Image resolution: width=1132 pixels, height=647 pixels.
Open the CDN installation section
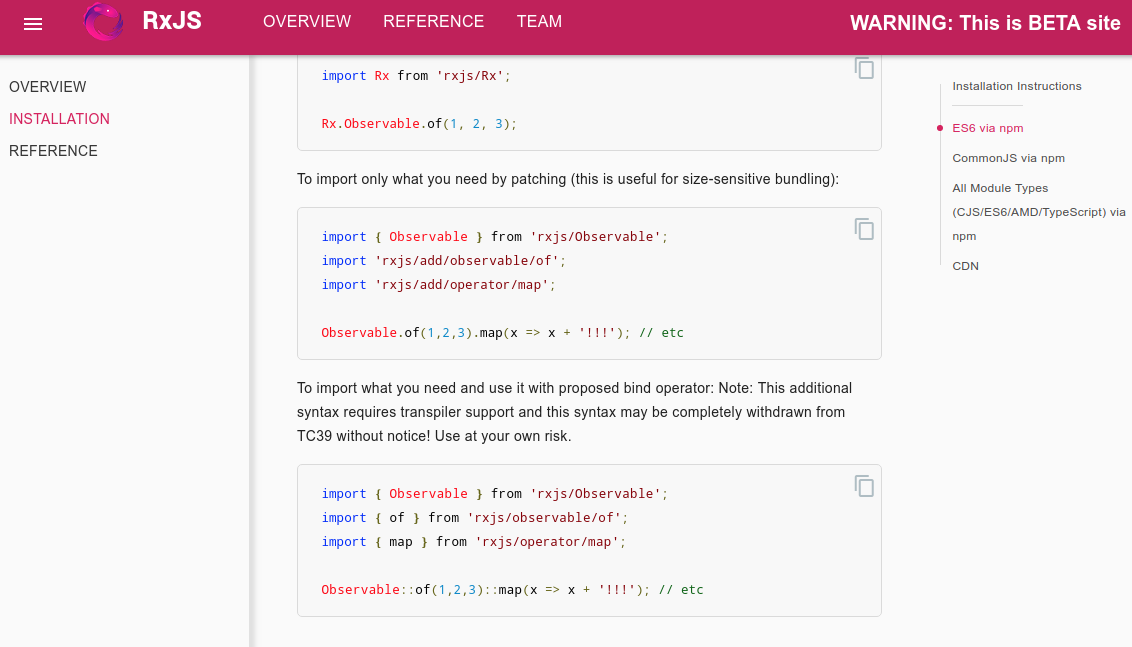tap(965, 266)
